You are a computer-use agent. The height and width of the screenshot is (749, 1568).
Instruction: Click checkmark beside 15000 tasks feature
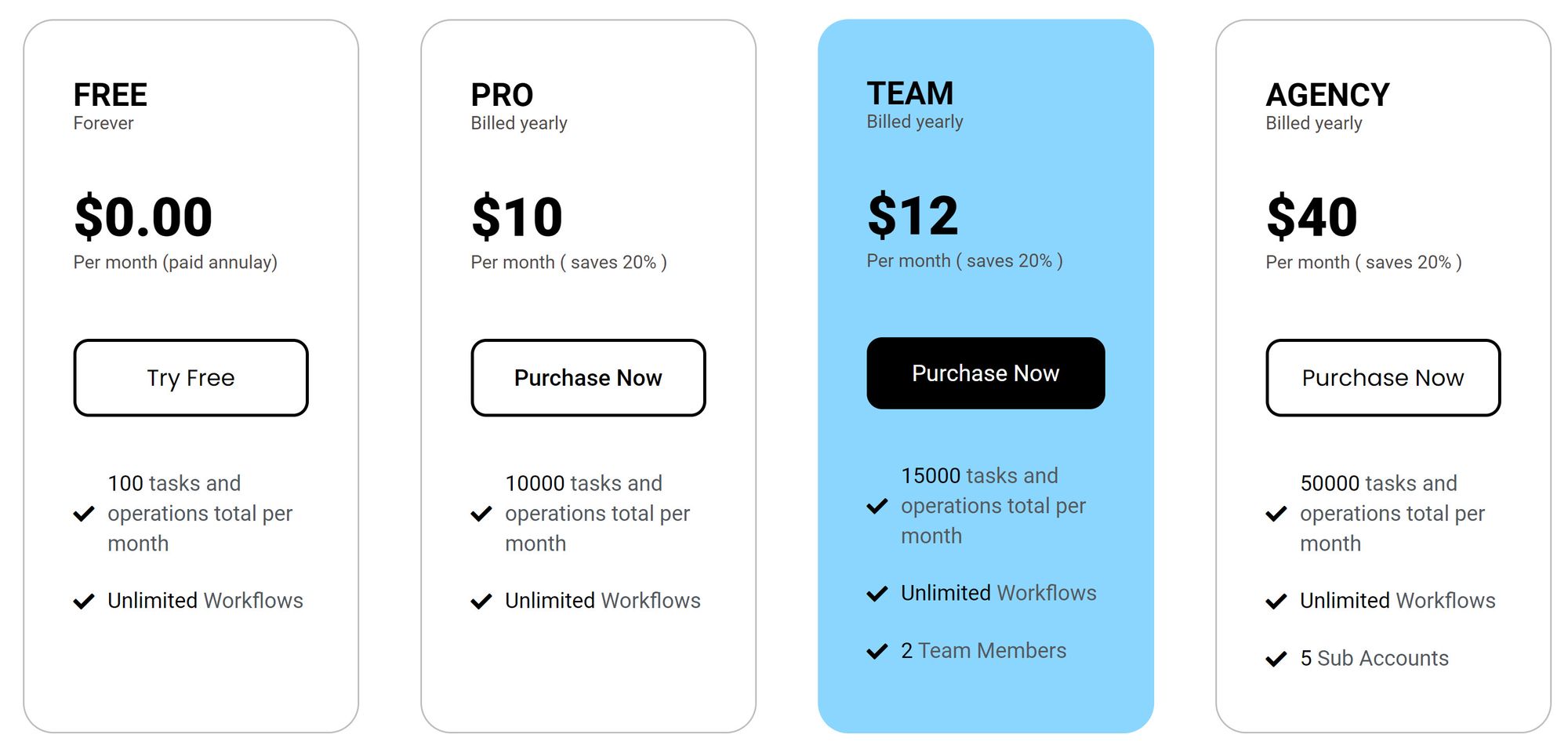[x=877, y=506]
